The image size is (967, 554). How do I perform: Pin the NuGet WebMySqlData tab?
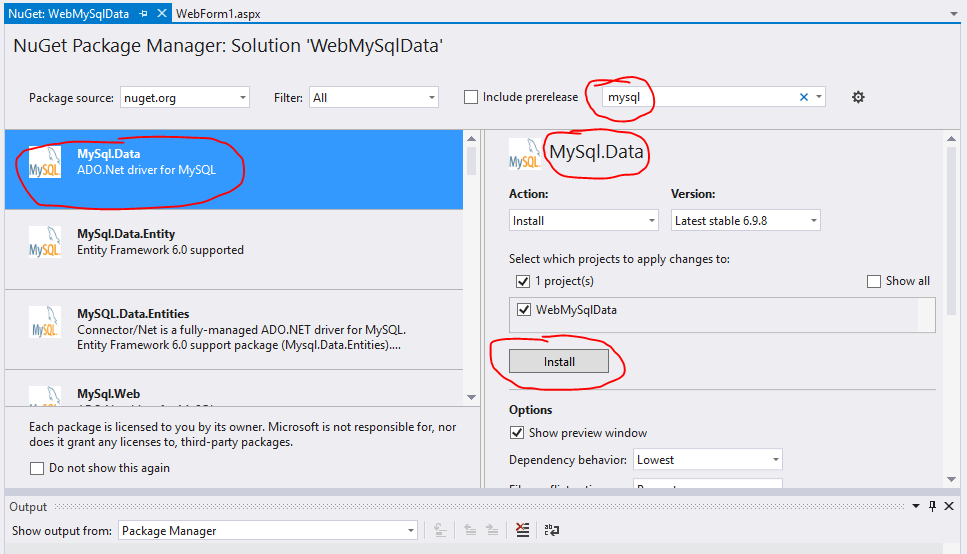tap(143, 13)
